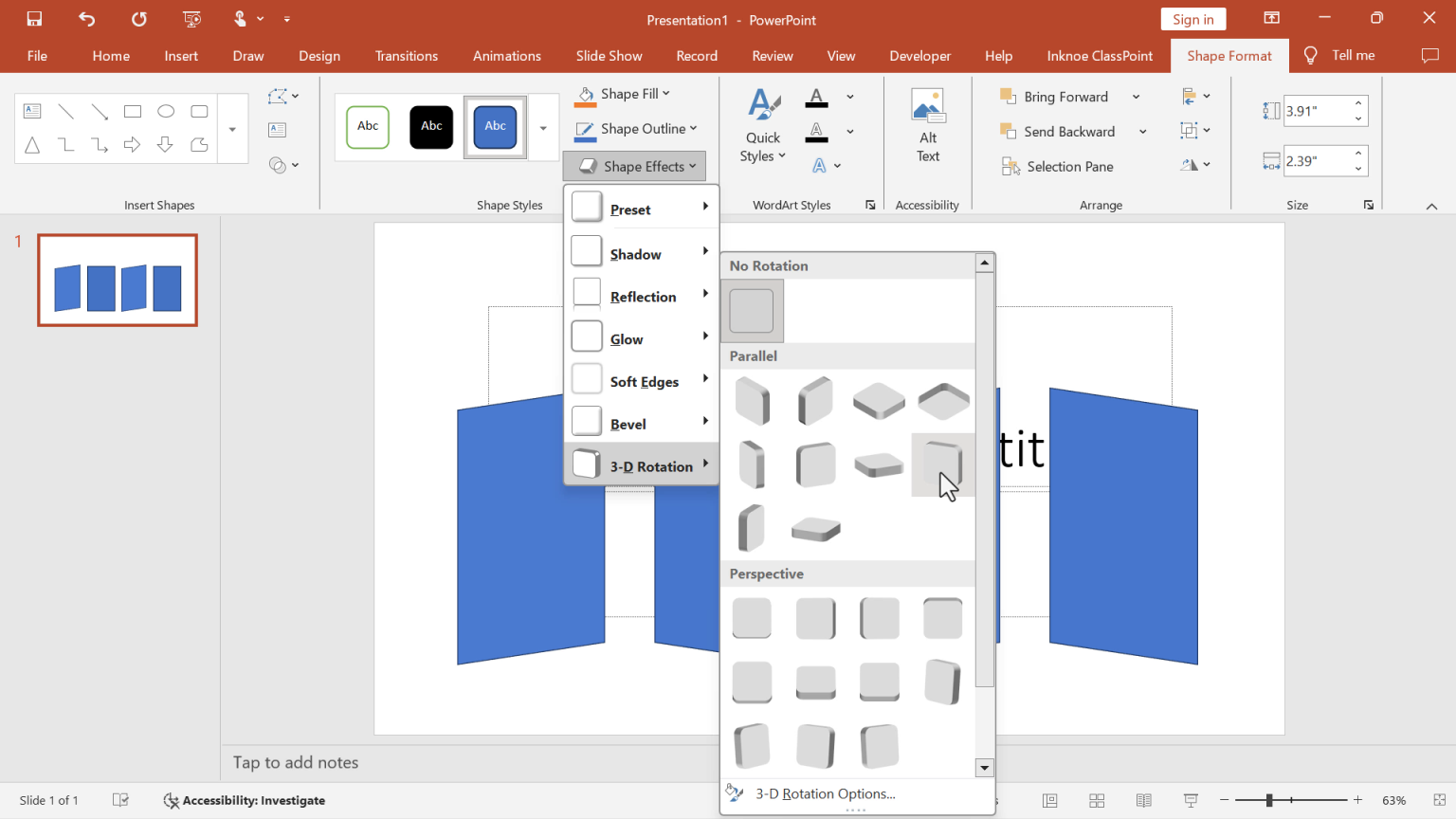Switch to Slide Show view in status bar

click(x=1190, y=800)
